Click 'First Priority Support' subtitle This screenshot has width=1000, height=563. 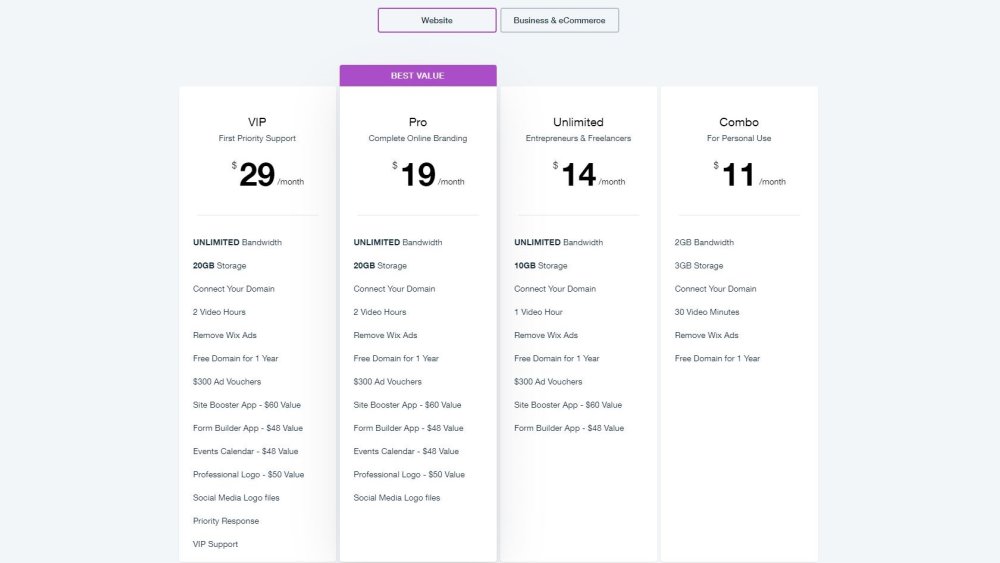[257, 138]
